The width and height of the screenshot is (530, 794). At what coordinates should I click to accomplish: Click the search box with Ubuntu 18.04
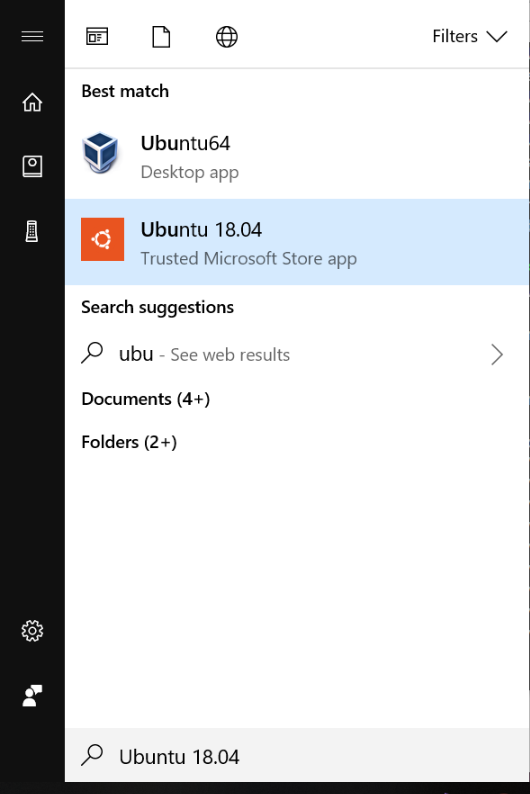297,755
